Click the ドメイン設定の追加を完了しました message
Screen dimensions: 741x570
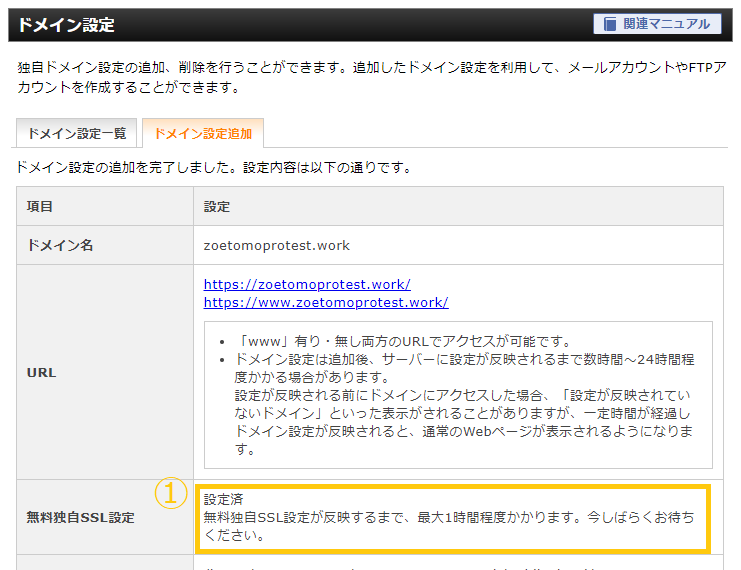pyautogui.click(x=214, y=167)
